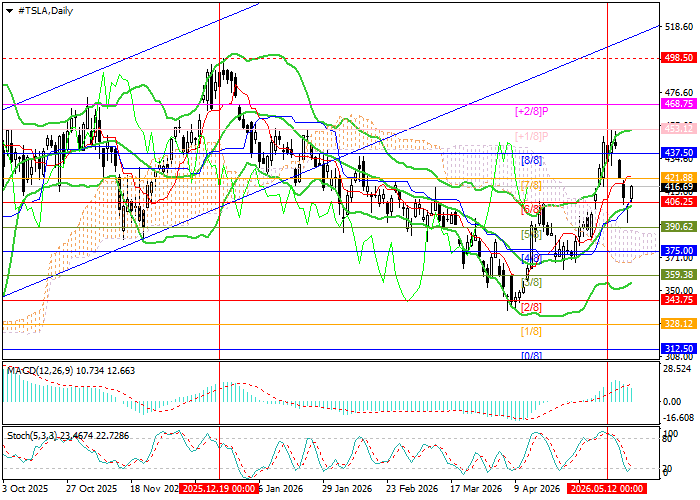Select the 498.50 red price label
700x500 pixels.
(x=678, y=58)
